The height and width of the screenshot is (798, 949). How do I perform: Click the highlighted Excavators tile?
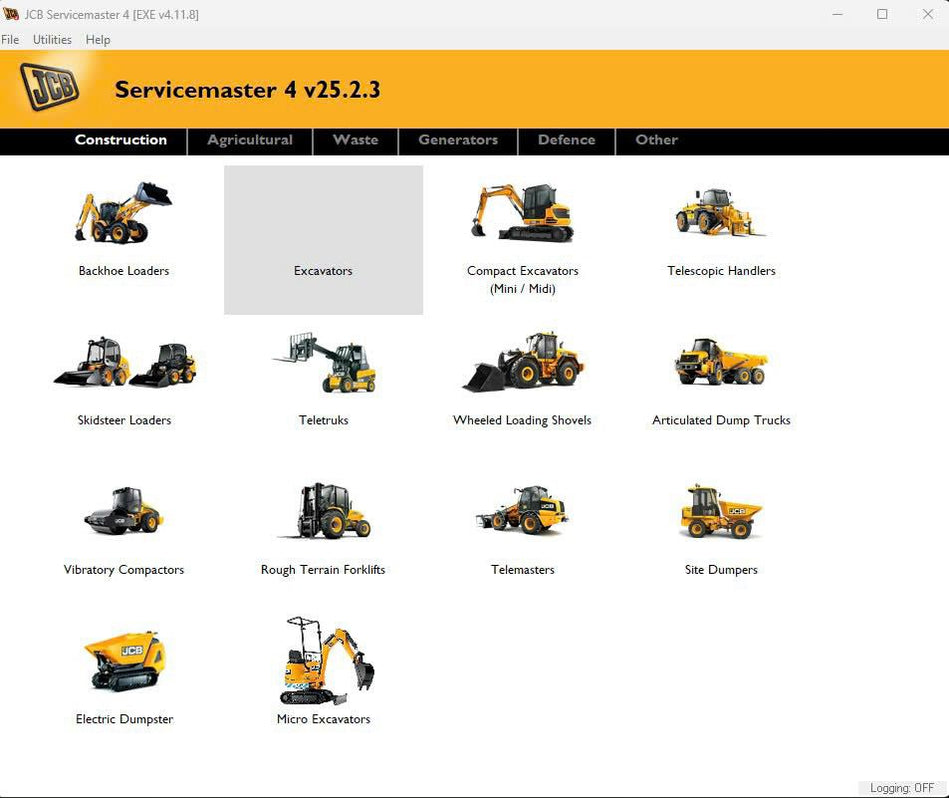323,241
